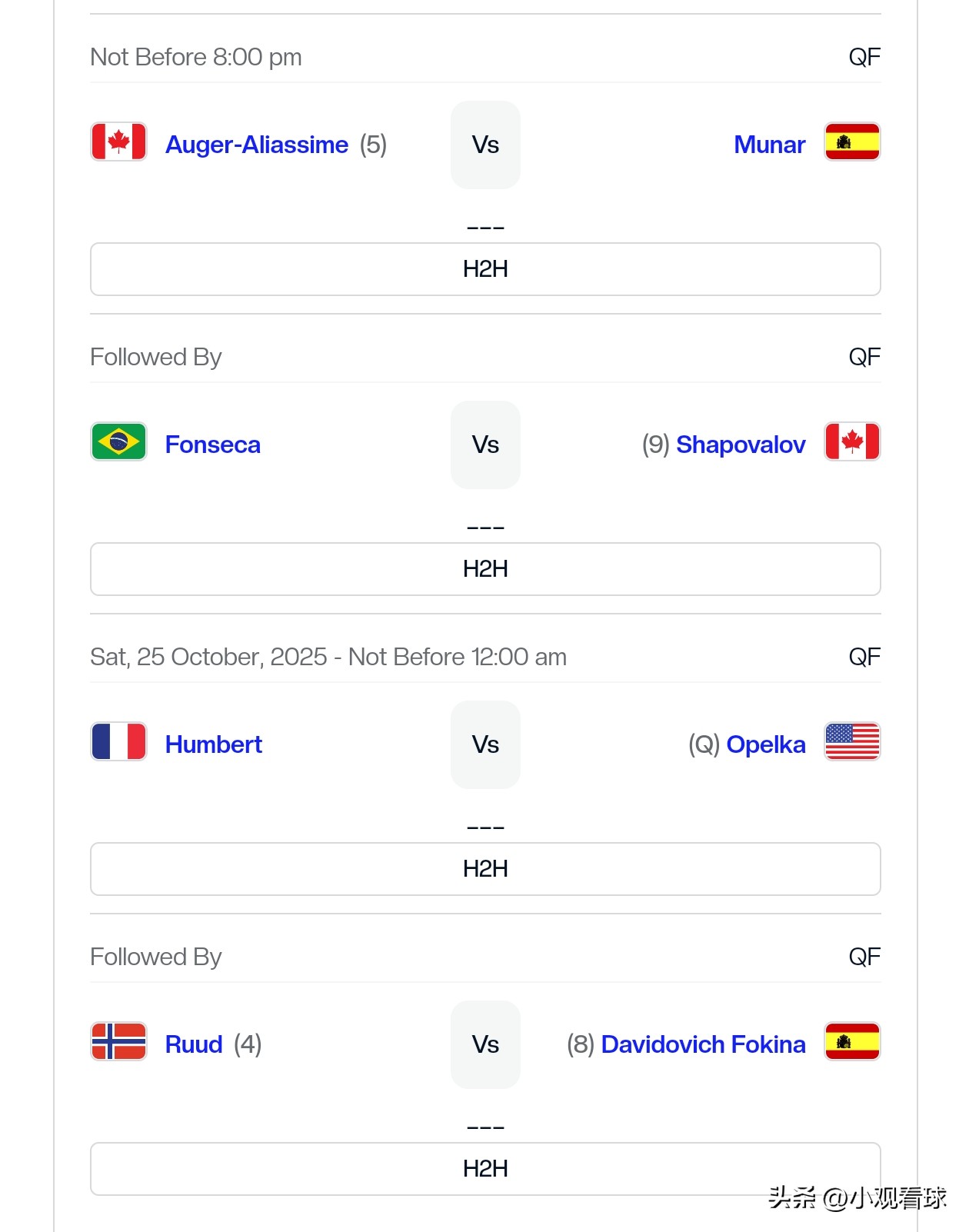This screenshot has width=969, height=1232.
Task: Click Spain flag next to Munar
Action: (x=852, y=142)
